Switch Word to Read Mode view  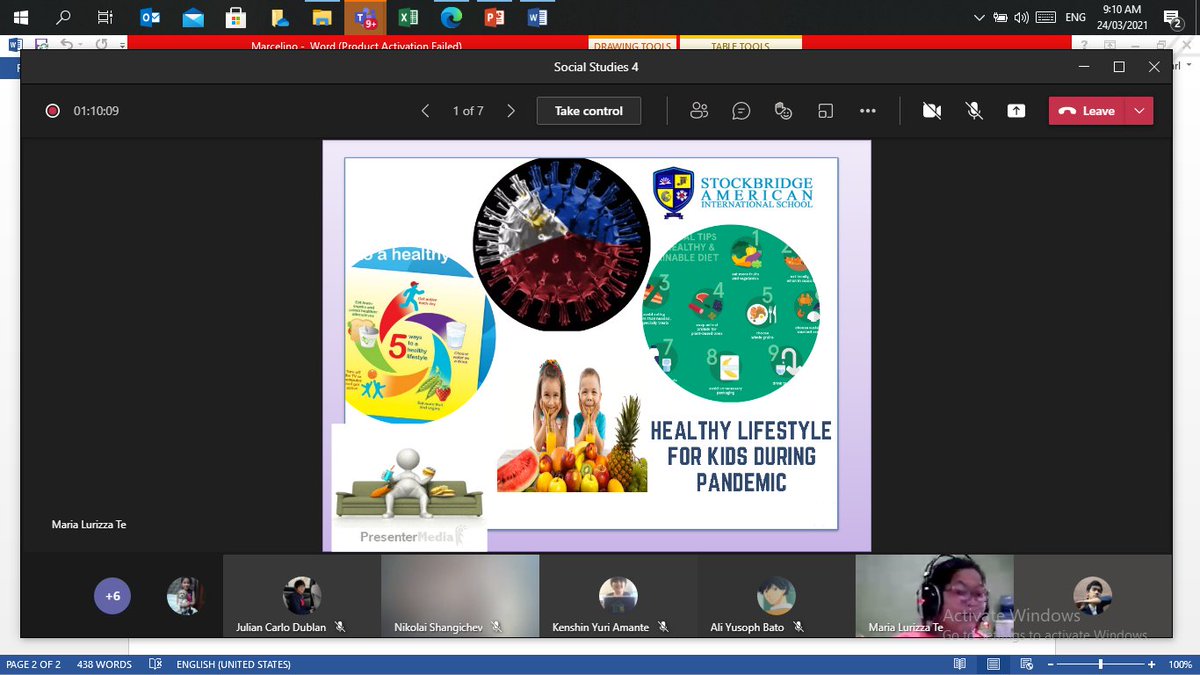pyautogui.click(x=960, y=664)
